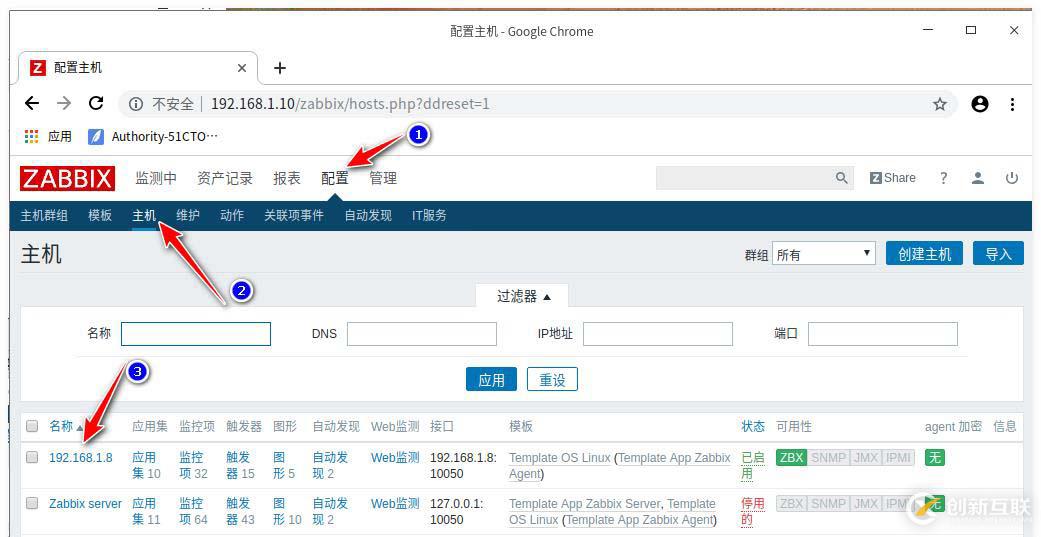Image resolution: width=1041 pixels, height=537 pixels.
Task: Click the site info icon in address bar
Action: point(136,104)
